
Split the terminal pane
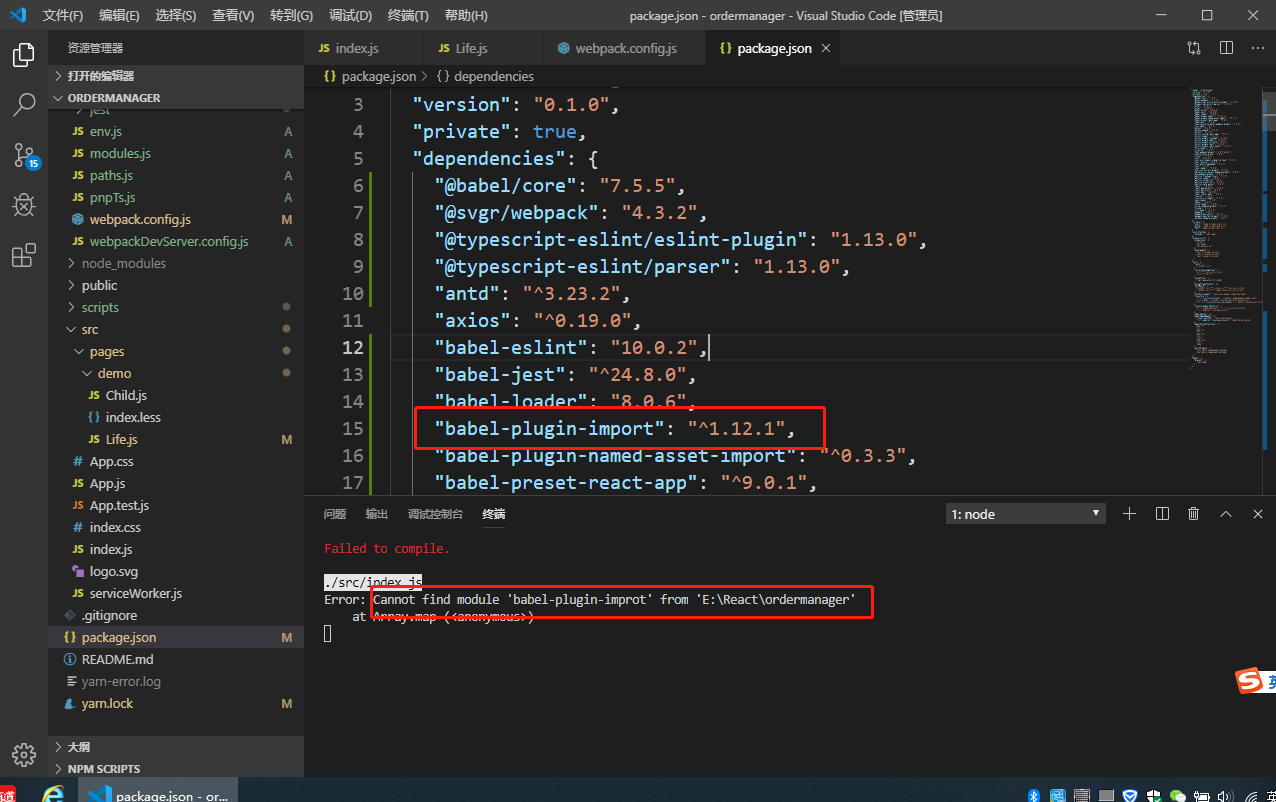tap(1162, 514)
